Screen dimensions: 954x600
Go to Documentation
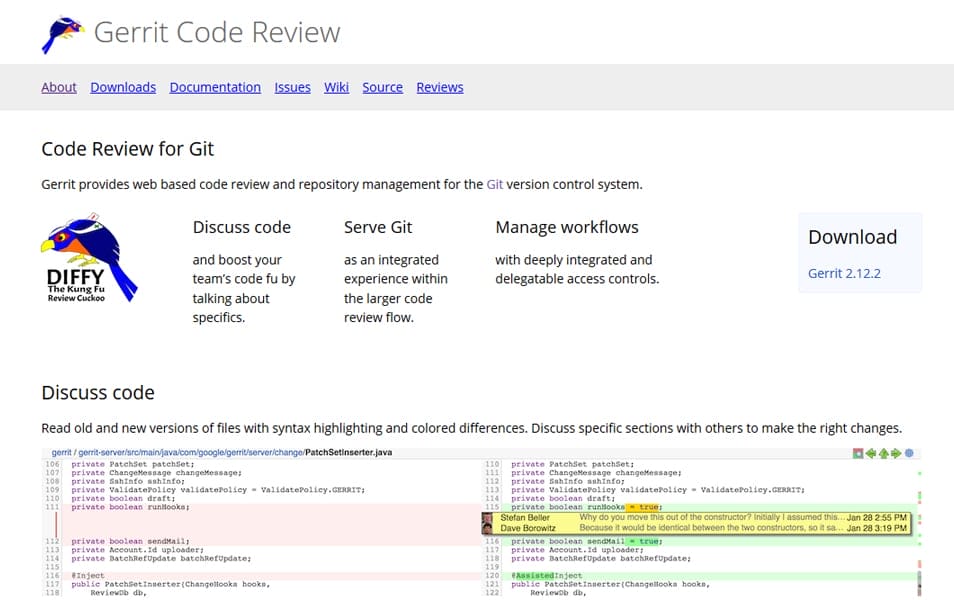click(215, 87)
